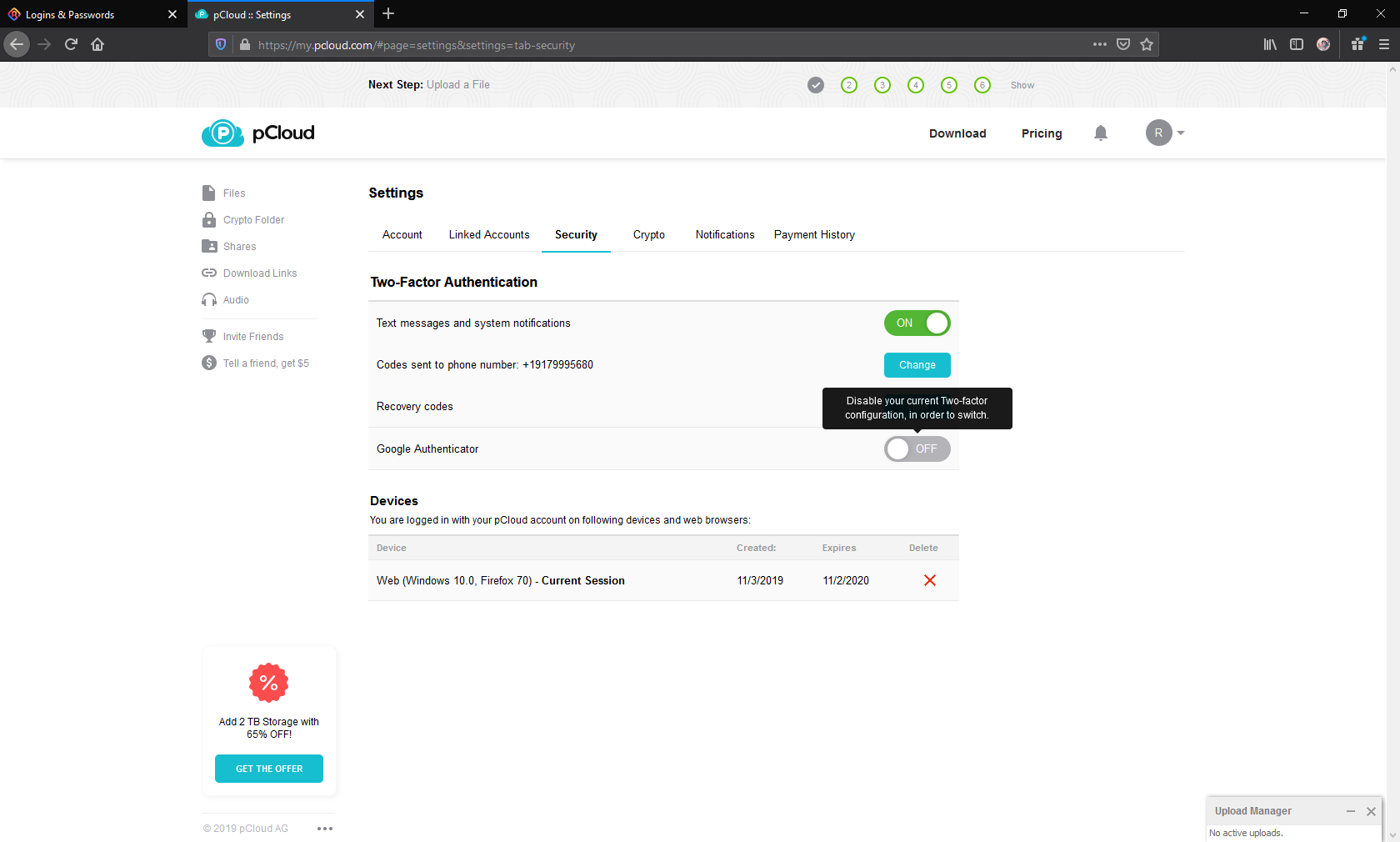Viewport: 1400px width, 842px height.
Task: Click the pCloud logo
Action: (258, 133)
